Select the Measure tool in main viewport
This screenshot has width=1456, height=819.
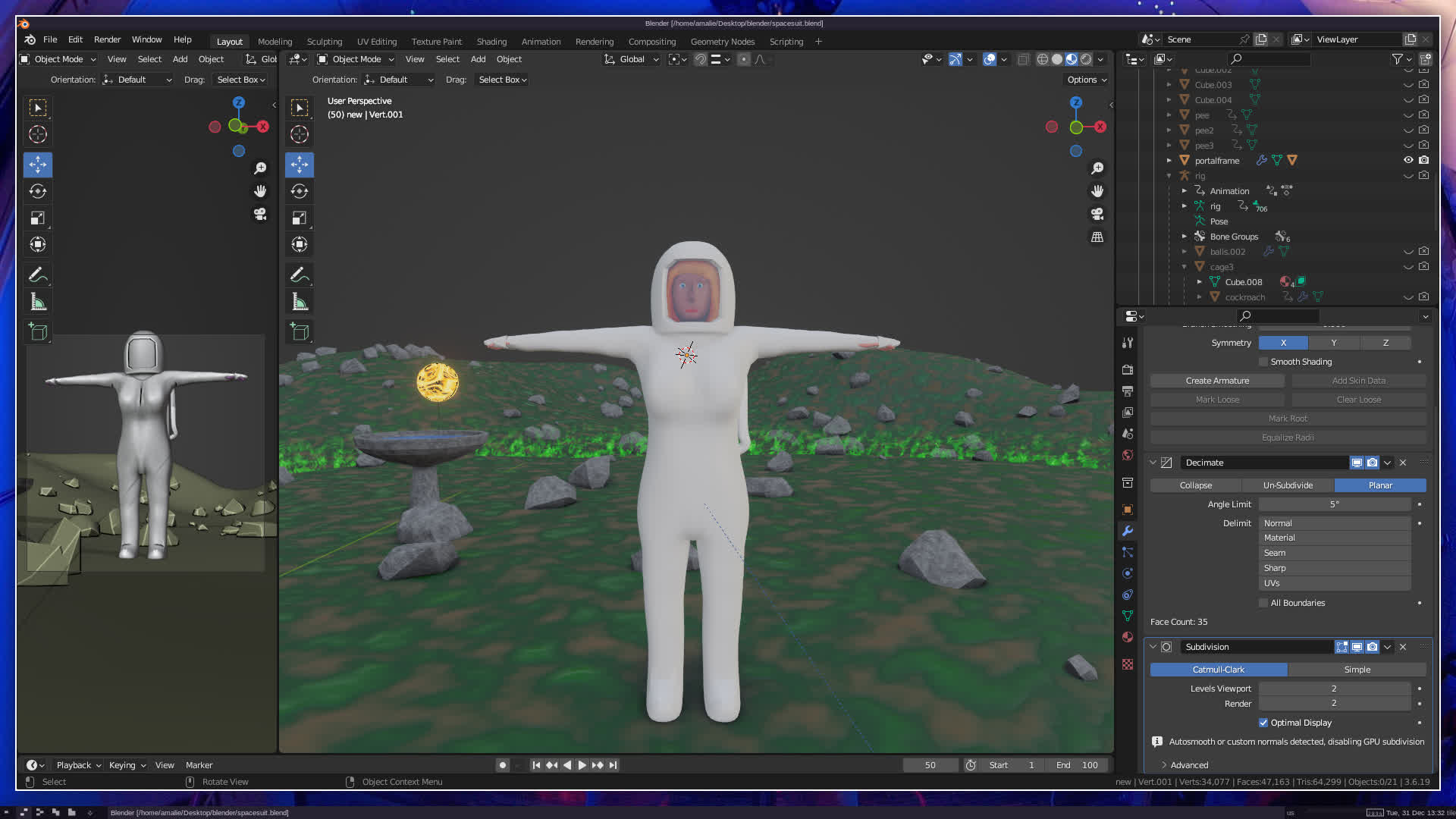click(x=300, y=303)
